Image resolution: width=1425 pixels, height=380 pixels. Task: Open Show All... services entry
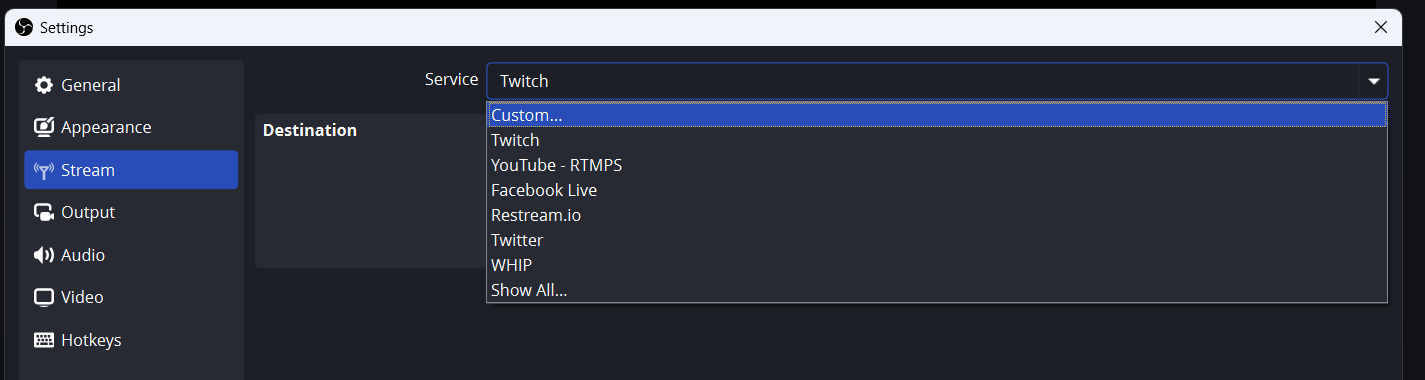click(x=937, y=290)
